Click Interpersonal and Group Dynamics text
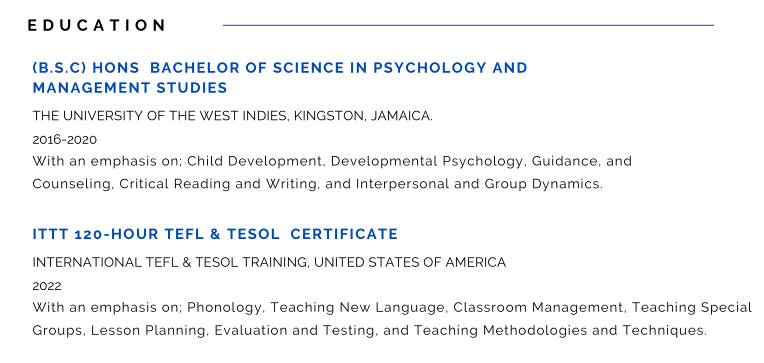 (478, 184)
